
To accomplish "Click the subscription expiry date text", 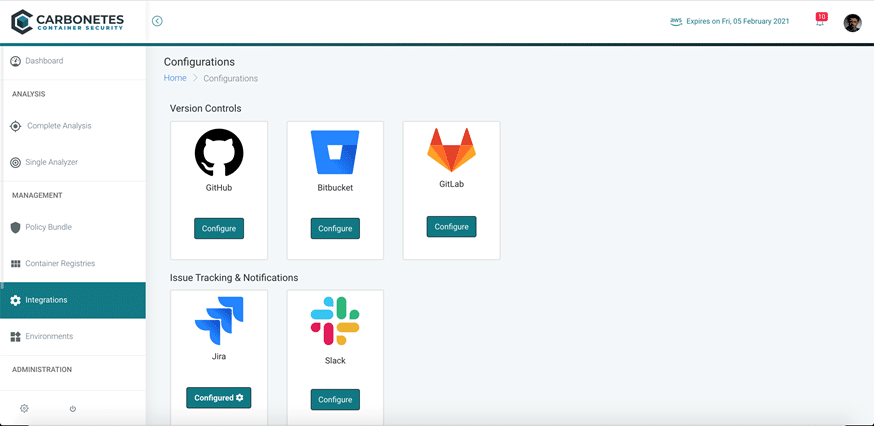I will point(737,21).
